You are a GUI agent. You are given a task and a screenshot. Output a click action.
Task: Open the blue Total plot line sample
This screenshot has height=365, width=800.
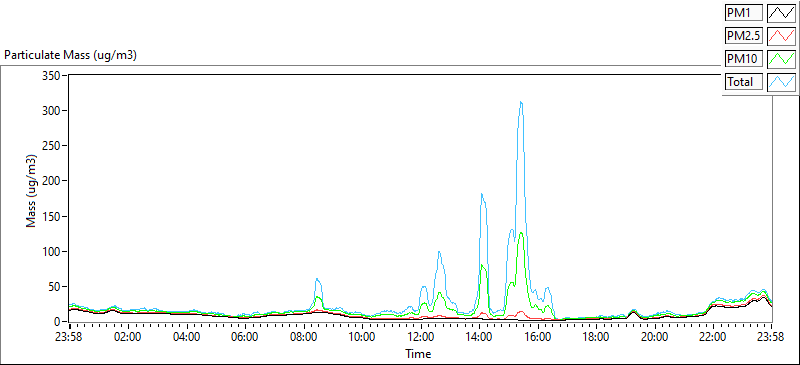[782, 82]
